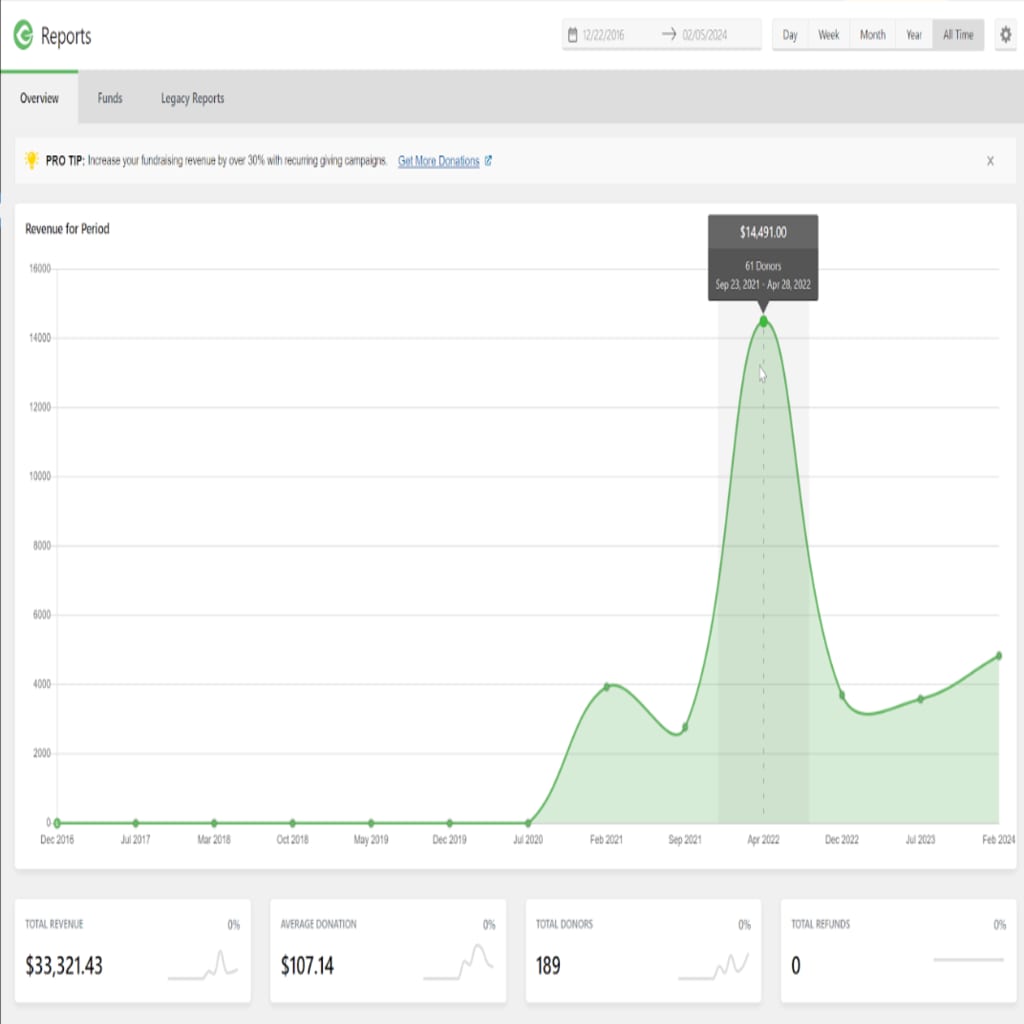Open the Legacy Reports tab
The width and height of the screenshot is (1024, 1024).
click(192, 98)
